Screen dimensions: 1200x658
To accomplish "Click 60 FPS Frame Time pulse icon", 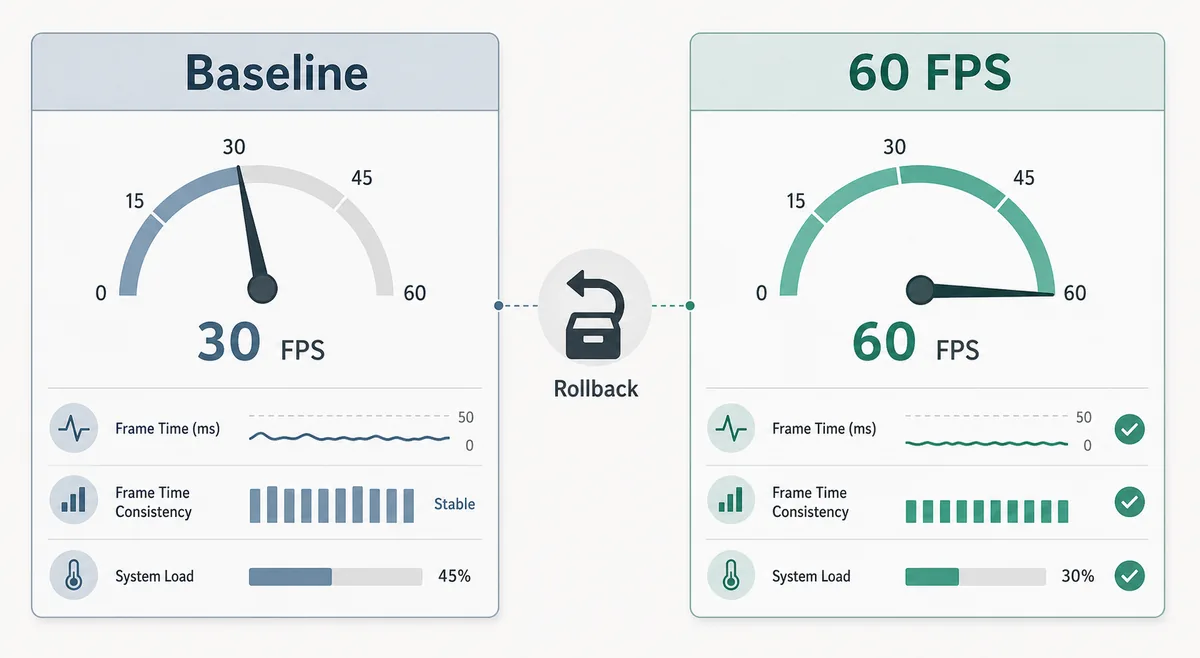I will point(731,429).
